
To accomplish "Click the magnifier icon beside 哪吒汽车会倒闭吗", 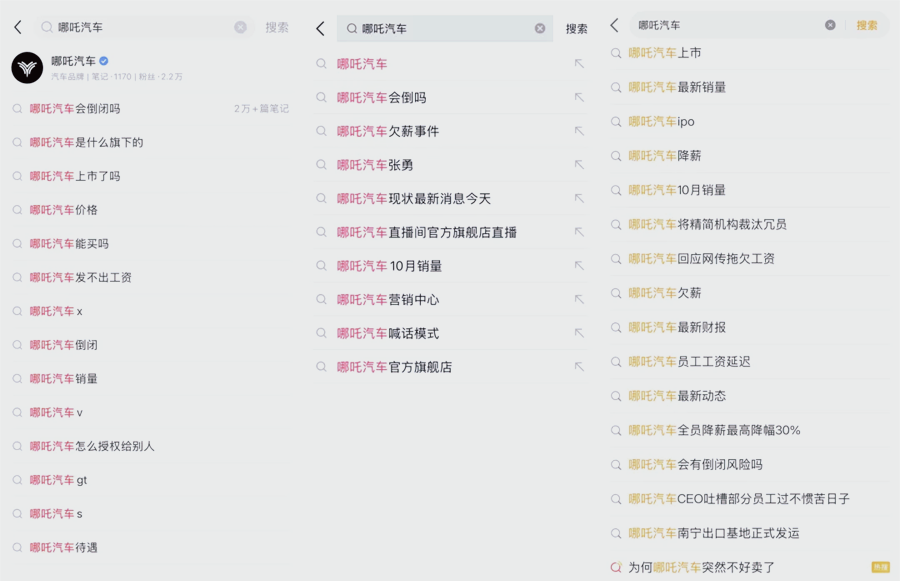I will [x=18, y=109].
